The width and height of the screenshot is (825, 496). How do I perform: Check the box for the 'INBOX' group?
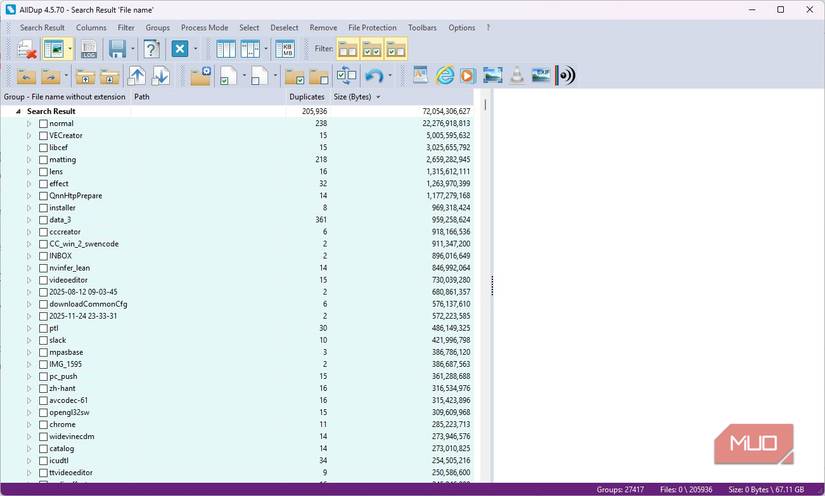(x=43, y=256)
